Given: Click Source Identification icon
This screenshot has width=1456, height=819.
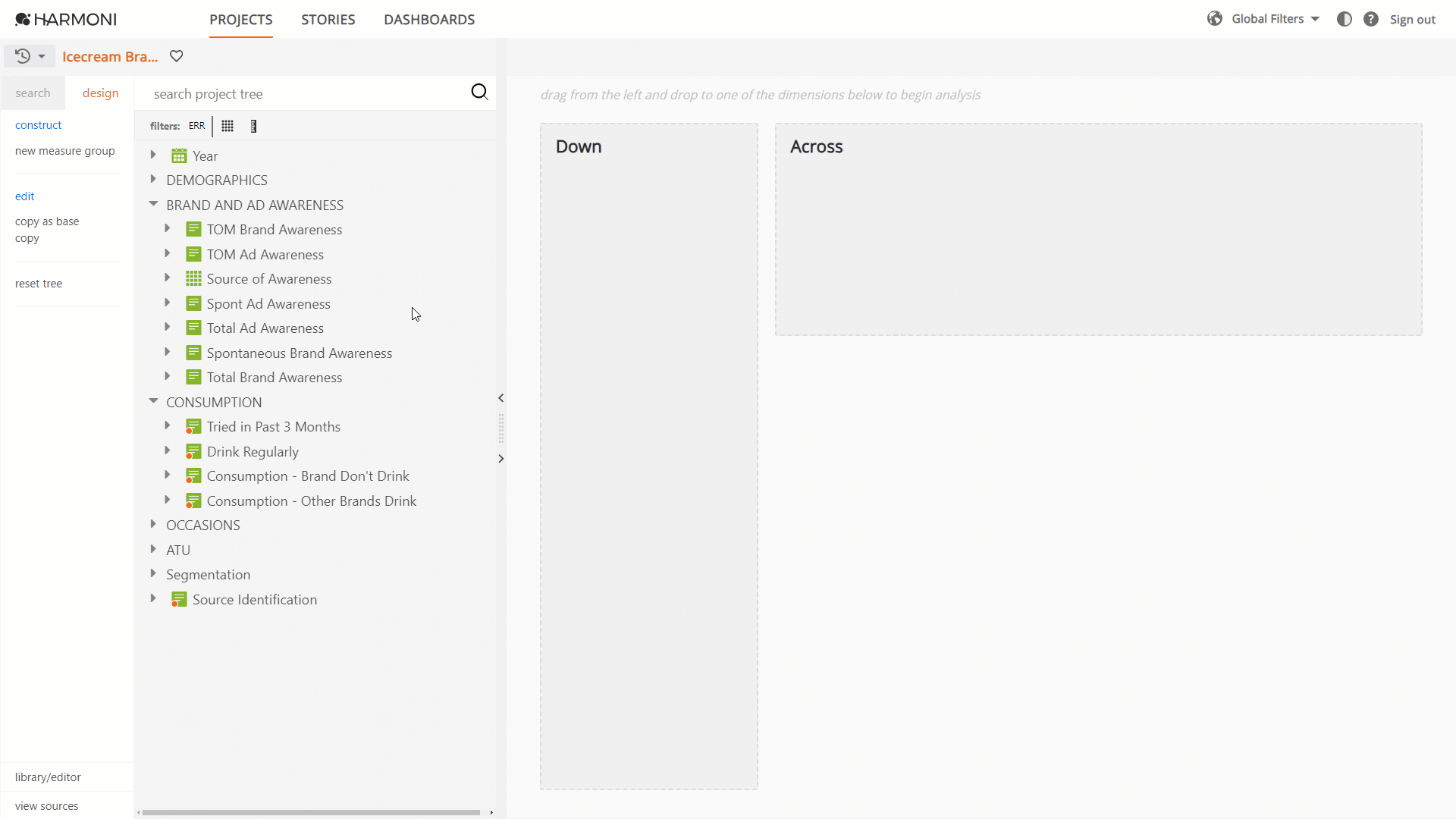Looking at the screenshot, I should 179,600.
